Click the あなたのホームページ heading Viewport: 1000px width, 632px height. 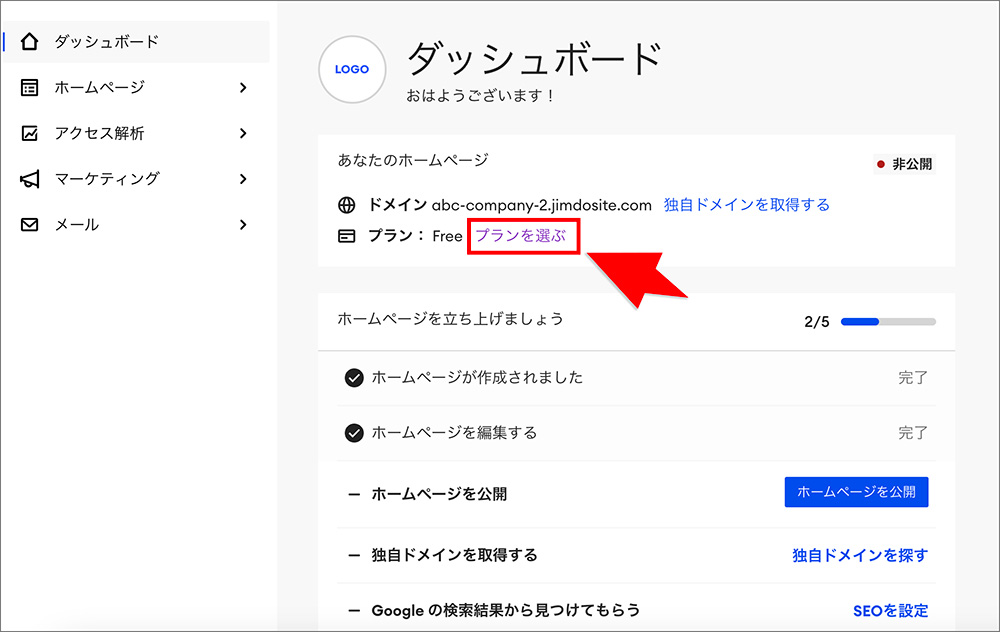pos(413,160)
